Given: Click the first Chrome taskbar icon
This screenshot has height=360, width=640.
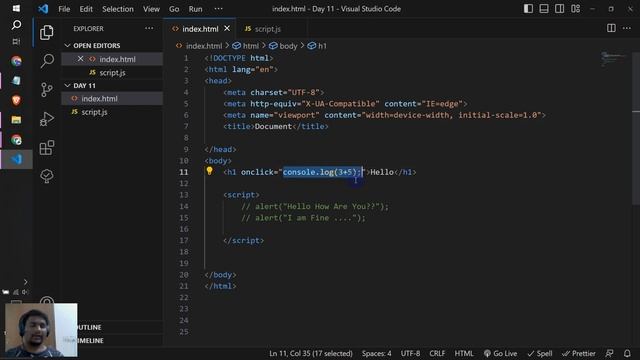Looking at the screenshot, I should [x=16, y=61].
